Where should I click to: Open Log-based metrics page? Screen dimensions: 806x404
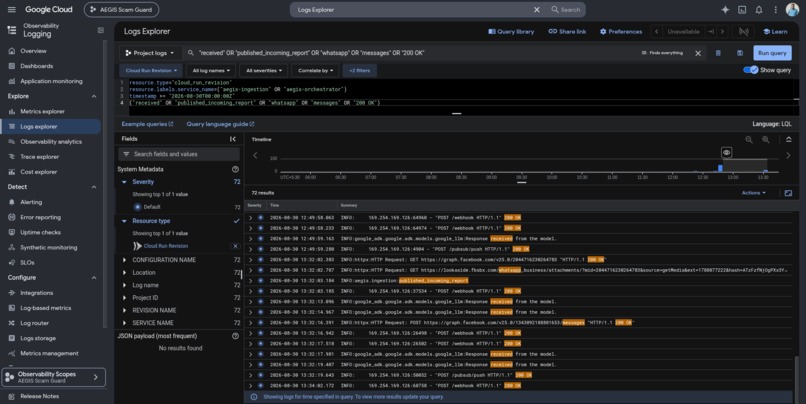click(45, 308)
